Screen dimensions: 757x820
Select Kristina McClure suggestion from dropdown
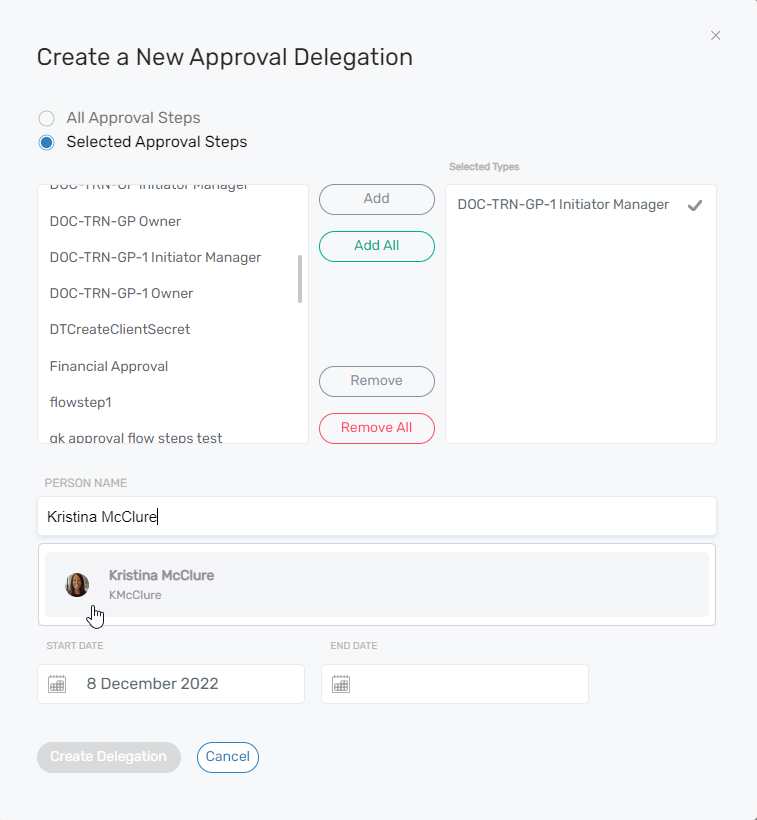pyautogui.click(x=376, y=584)
